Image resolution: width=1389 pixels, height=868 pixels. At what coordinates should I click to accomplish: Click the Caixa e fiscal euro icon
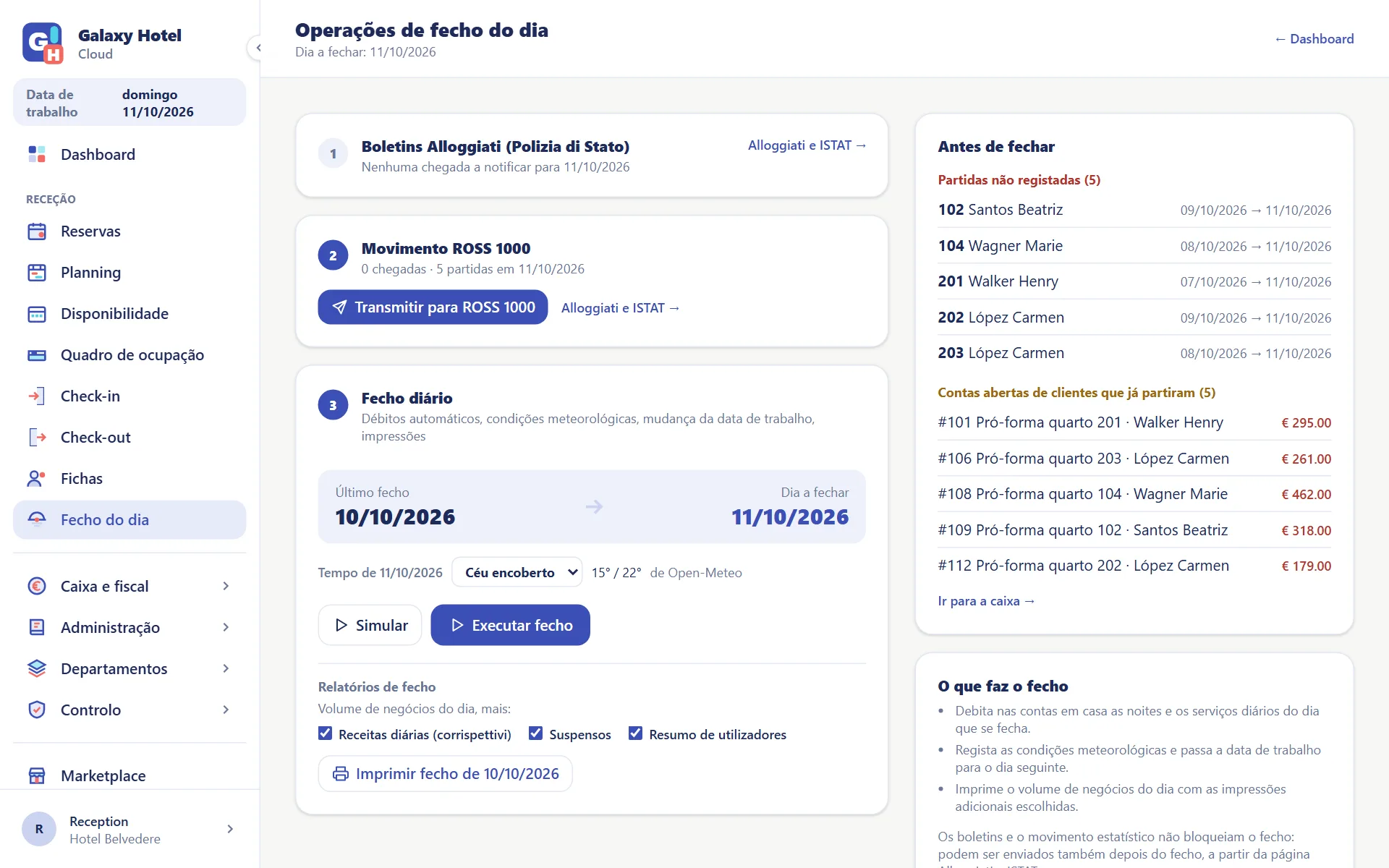(37, 586)
